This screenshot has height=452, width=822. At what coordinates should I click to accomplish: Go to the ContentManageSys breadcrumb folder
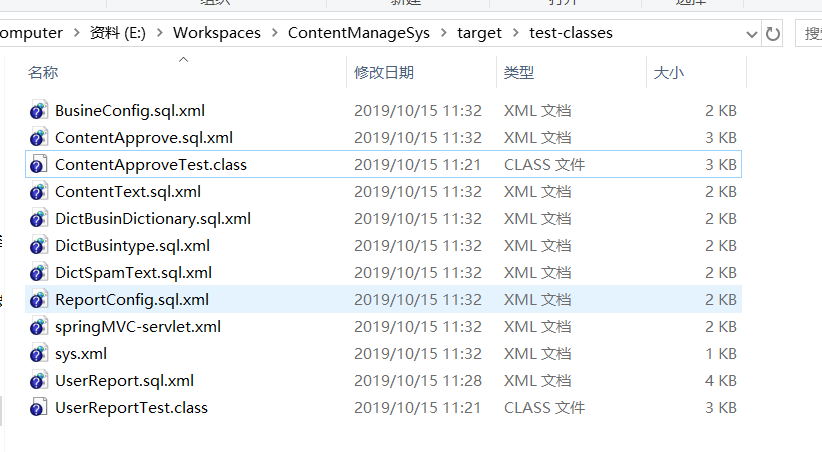pos(359,33)
